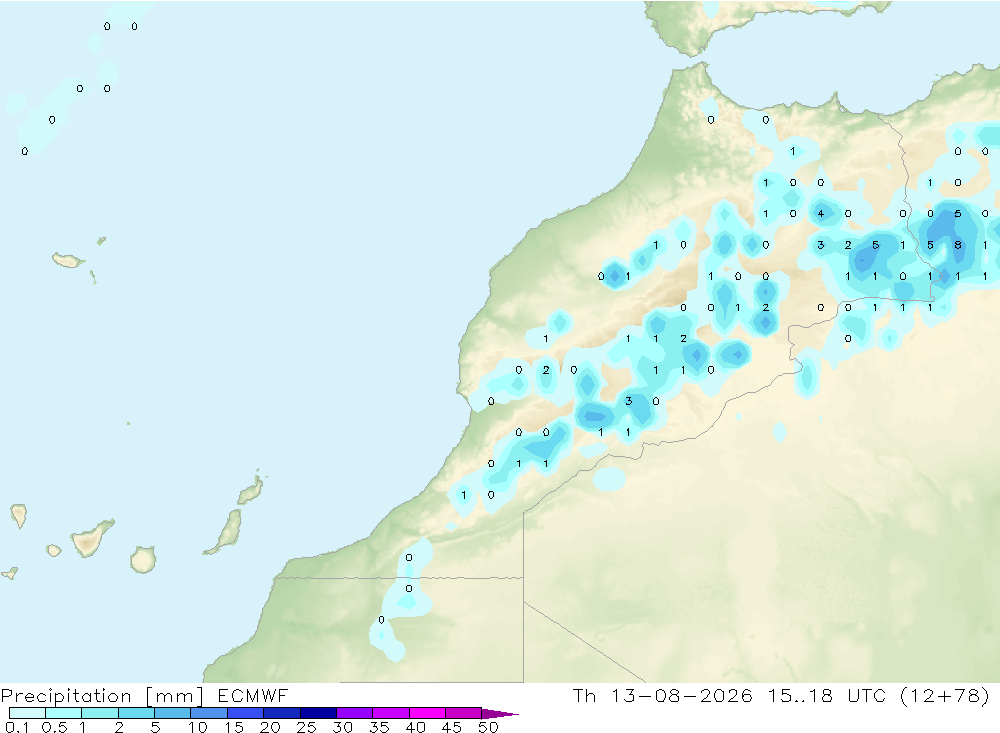Image resolution: width=1000 pixels, height=733 pixels.
Task: Click the legend swatch between 2 and 5
Action: tap(136, 713)
